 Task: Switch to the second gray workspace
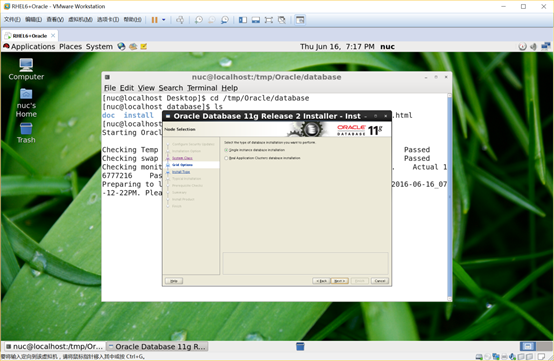[544, 346]
